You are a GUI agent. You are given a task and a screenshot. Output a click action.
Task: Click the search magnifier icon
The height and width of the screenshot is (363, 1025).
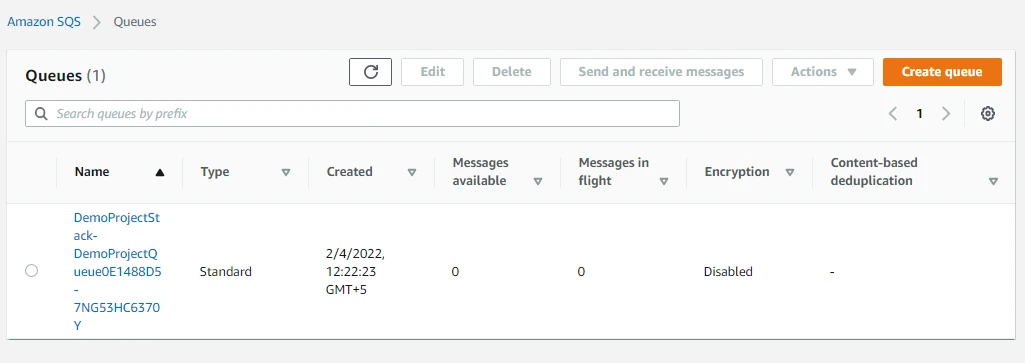pyautogui.click(x=41, y=114)
